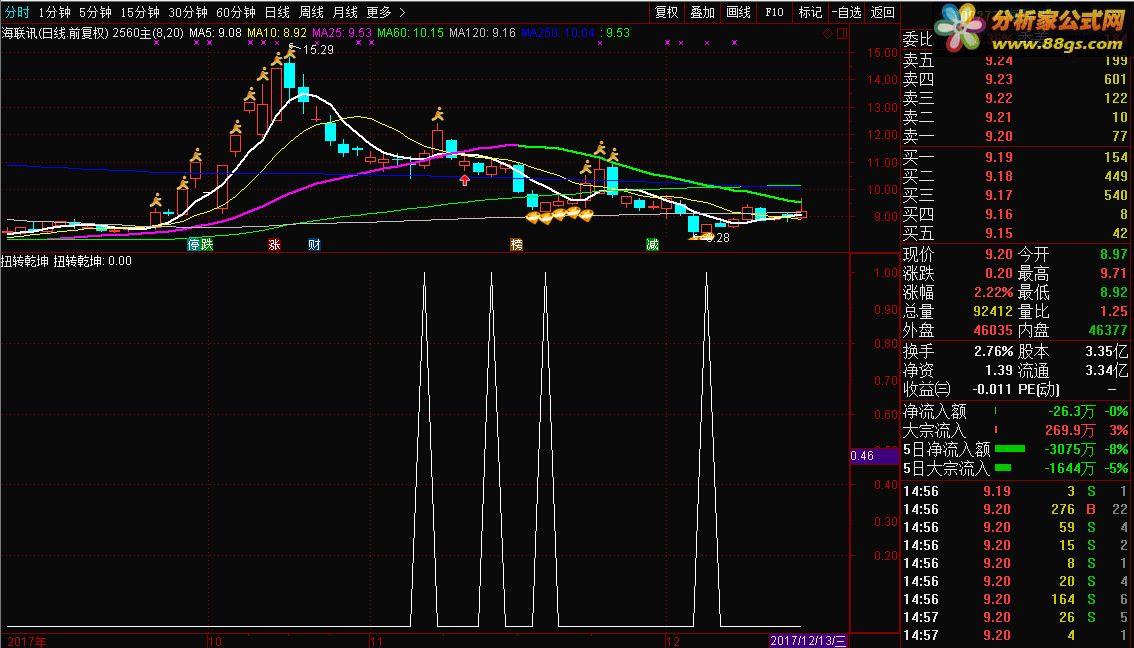This screenshot has height=648, width=1134.
Task: Select the MA60: 10.15 indicator label
Action: [x=410, y=33]
